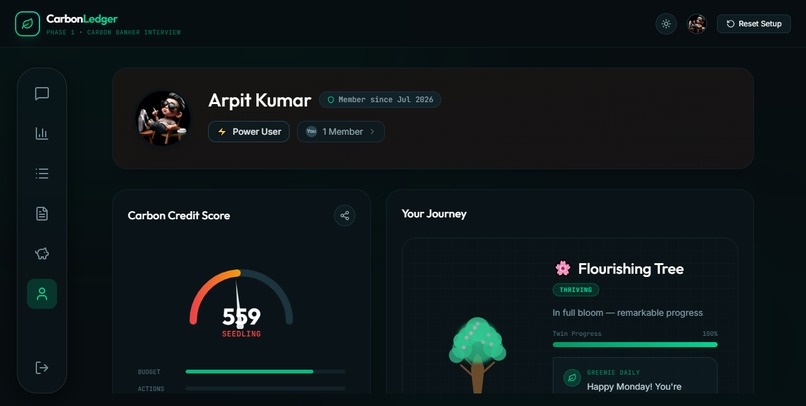Click the Member since Jul 2026 badge

[380, 100]
